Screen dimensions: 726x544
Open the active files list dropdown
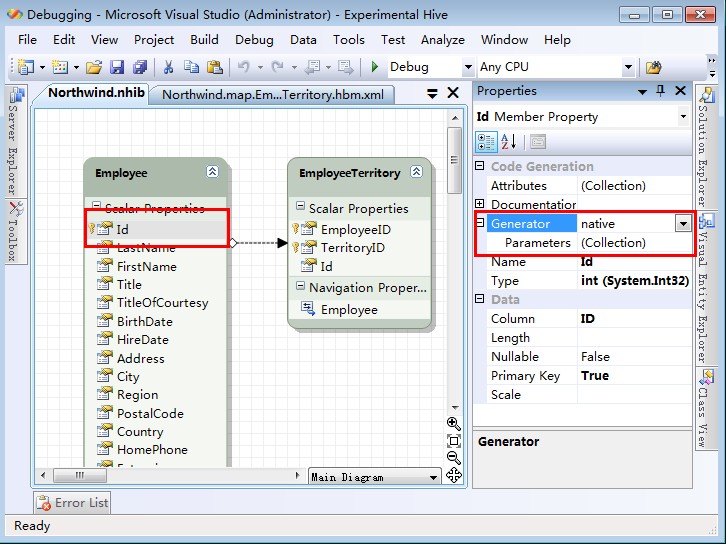[x=432, y=94]
